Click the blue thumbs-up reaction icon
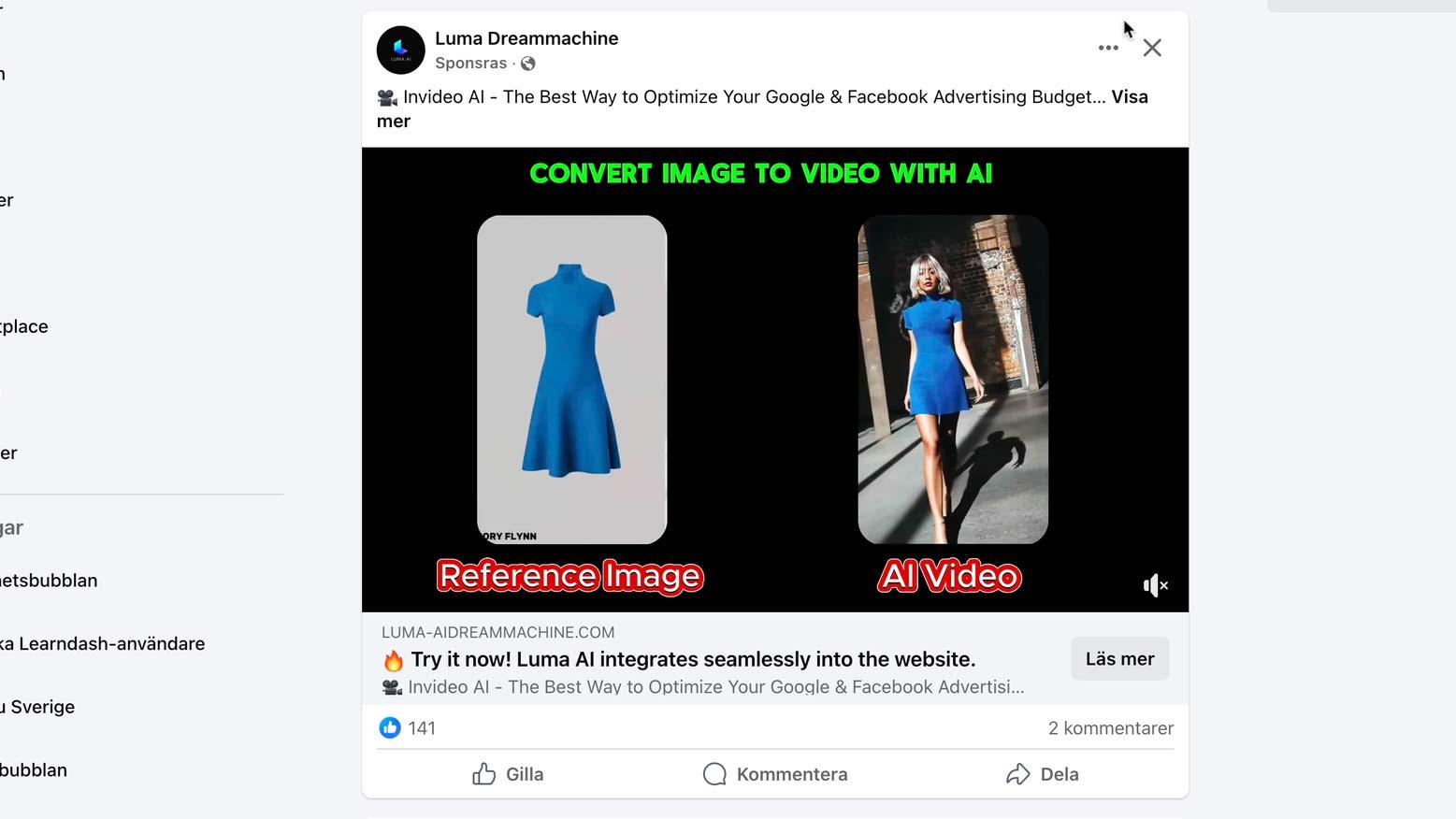Screen dimensions: 1456x819 tap(390, 727)
